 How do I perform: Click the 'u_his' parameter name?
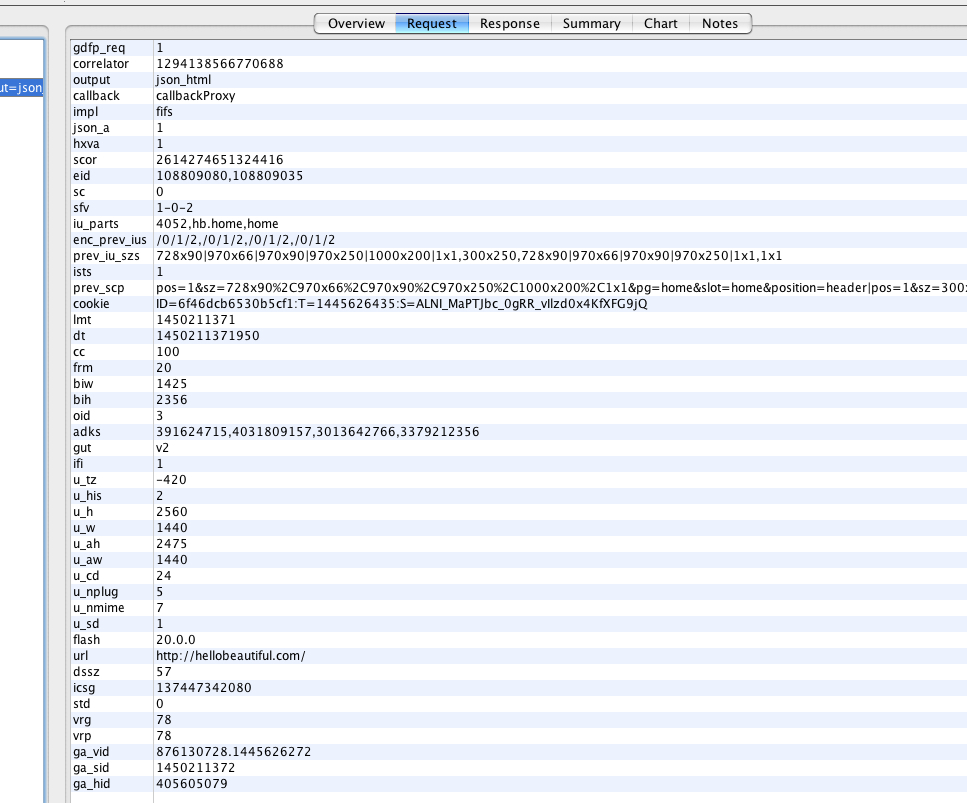pyautogui.click(x=87, y=496)
